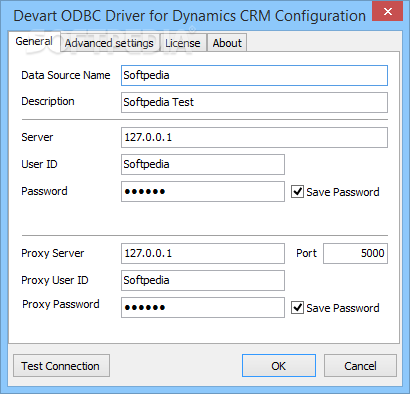Image resolution: width=410 pixels, height=394 pixels.
Task: Focus the Proxy Password field
Action: click(203, 307)
